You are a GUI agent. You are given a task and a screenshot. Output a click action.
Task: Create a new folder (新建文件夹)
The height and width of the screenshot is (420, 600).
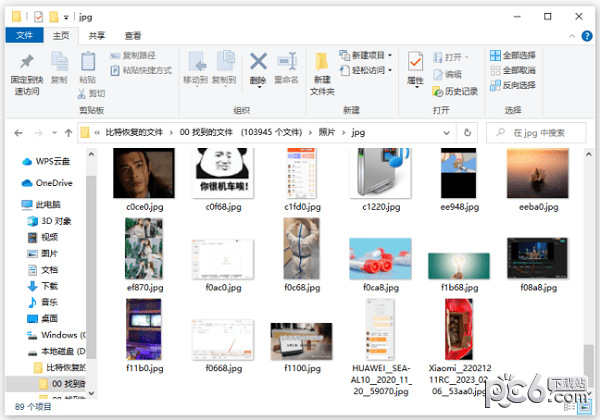pyautogui.click(x=322, y=73)
